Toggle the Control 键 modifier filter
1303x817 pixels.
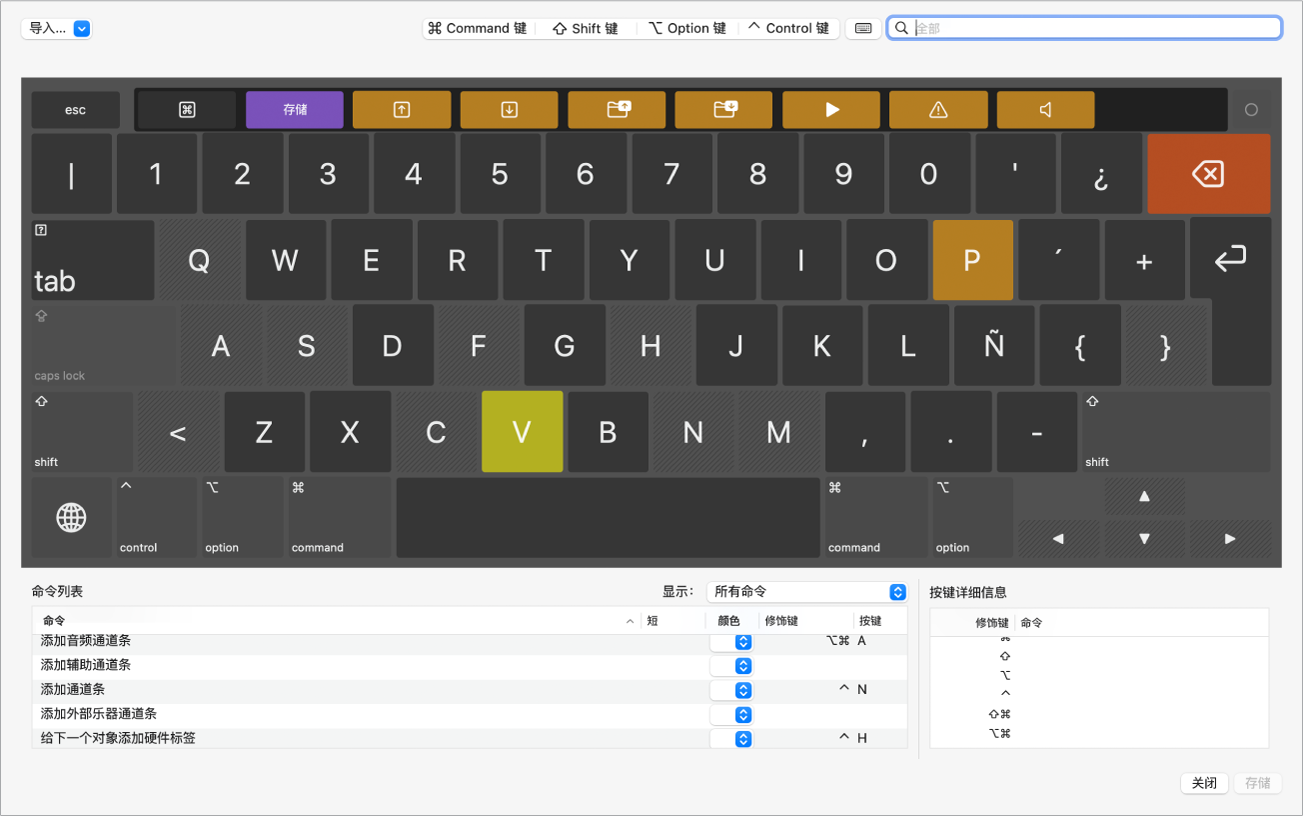(x=789, y=29)
